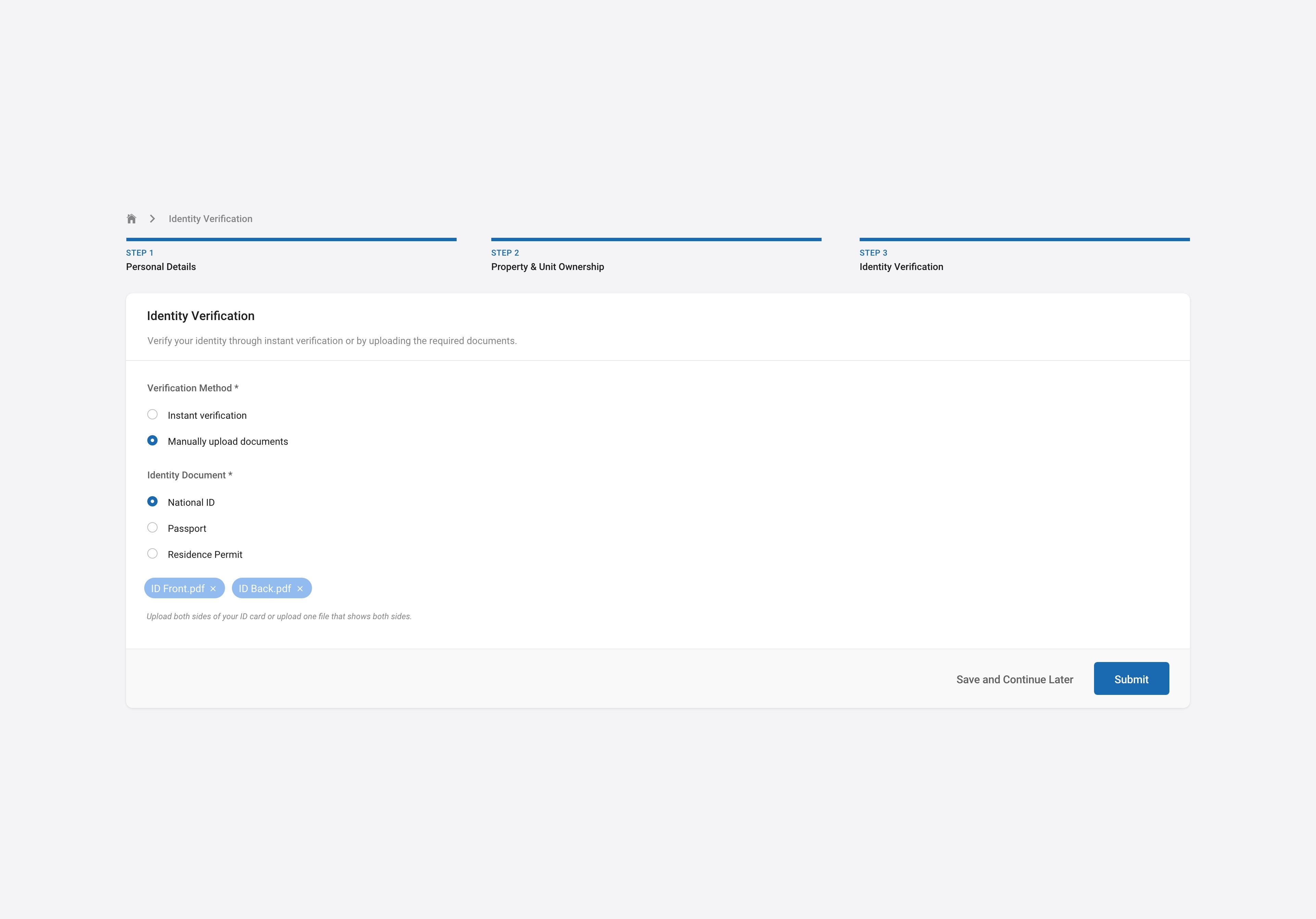This screenshot has width=1316, height=919.
Task: Choose Residence Permit as identity document
Action: pyautogui.click(x=152, y=554)
